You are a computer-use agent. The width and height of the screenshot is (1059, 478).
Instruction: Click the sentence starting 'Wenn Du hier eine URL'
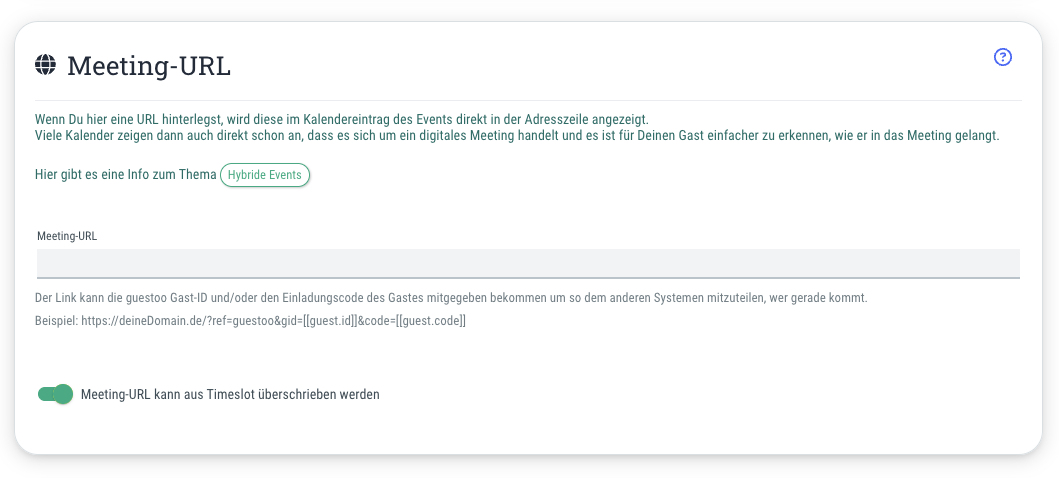342,120
